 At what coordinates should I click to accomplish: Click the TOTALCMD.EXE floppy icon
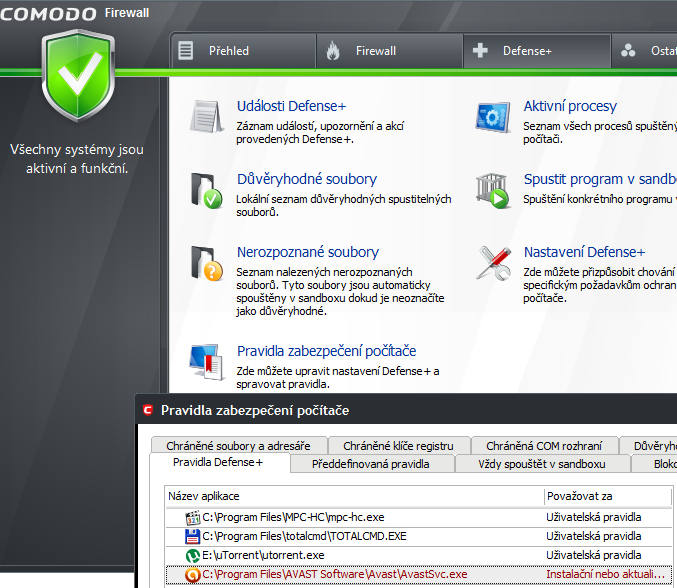pos(193,536)
